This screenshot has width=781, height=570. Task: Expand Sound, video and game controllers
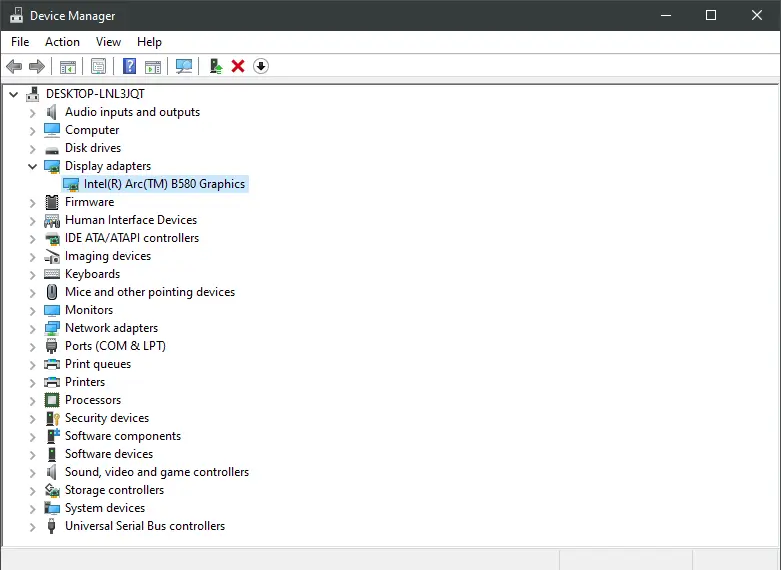[x=32, y=472]
